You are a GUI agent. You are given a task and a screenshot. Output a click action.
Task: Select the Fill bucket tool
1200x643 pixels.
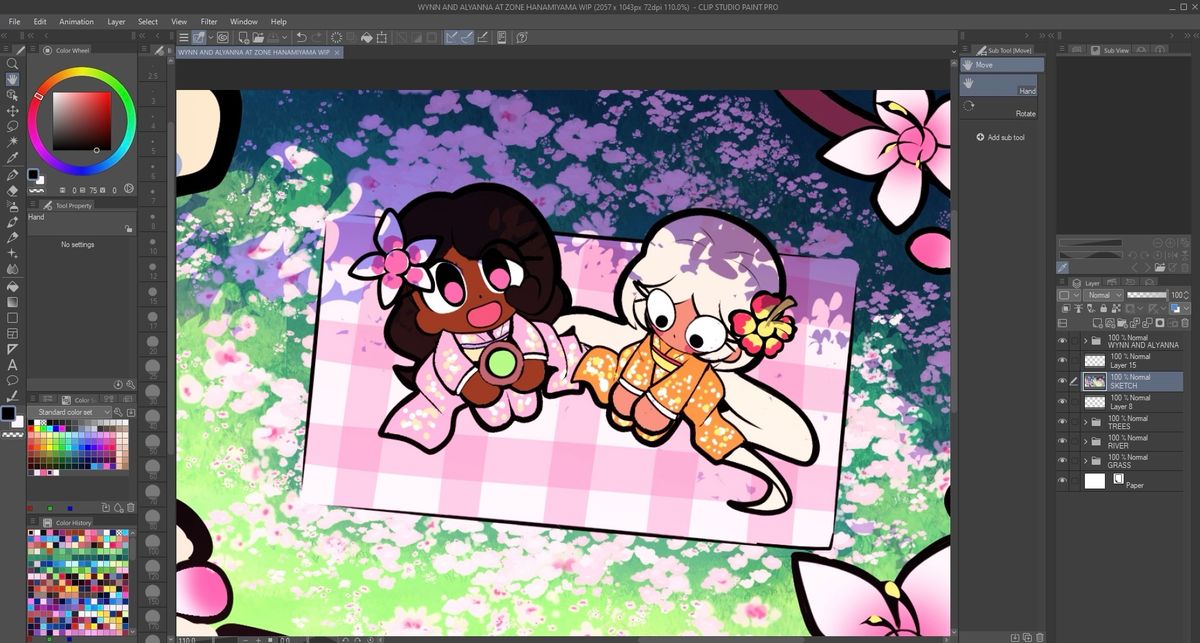click(12, 285)
